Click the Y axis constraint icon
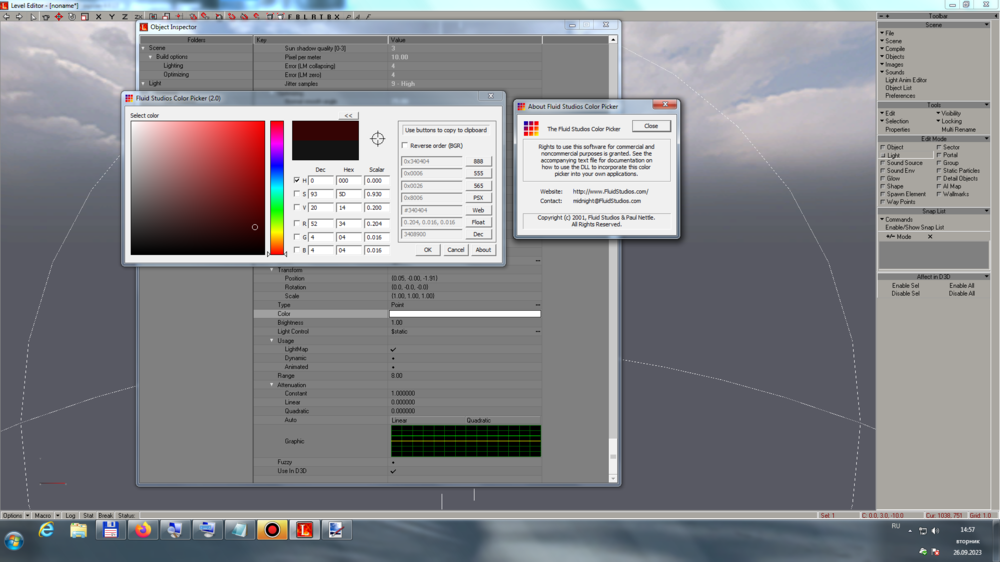The height and width of the screenshot is (562, 1000). coord(111,17)
